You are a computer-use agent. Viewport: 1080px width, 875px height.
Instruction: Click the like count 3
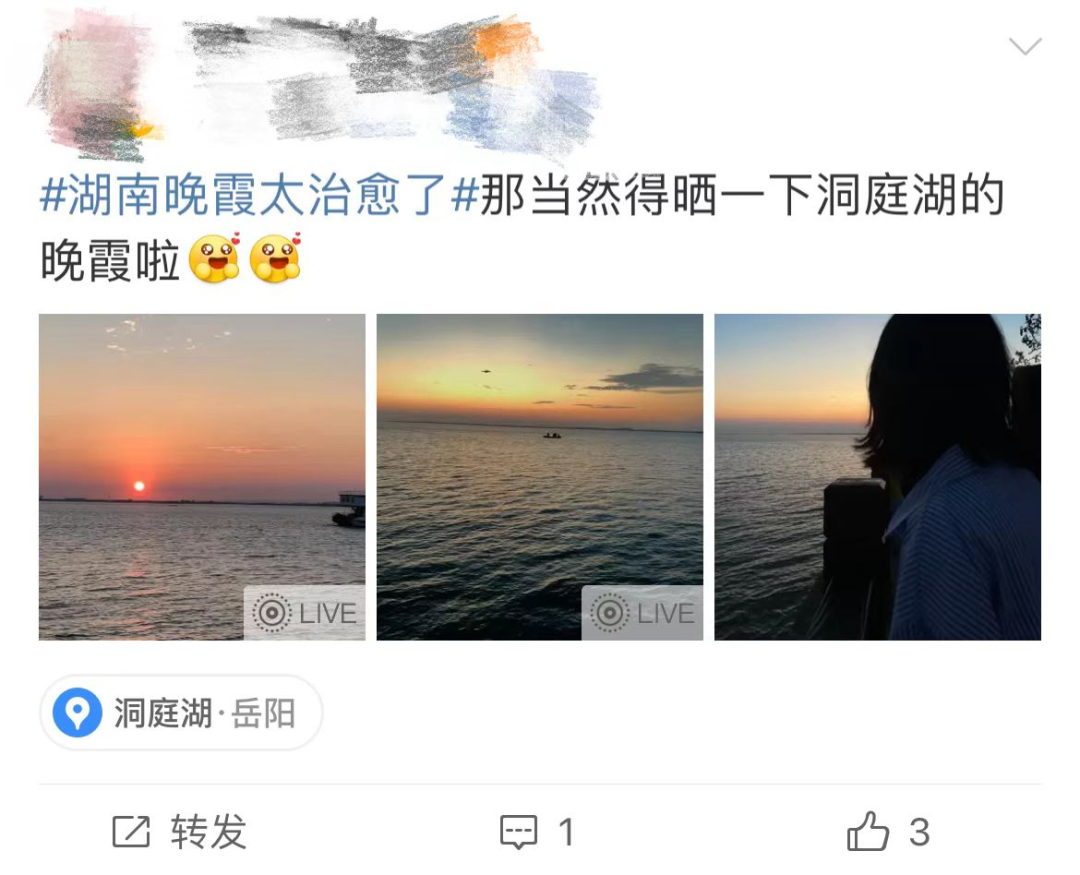tap(920, 832)
